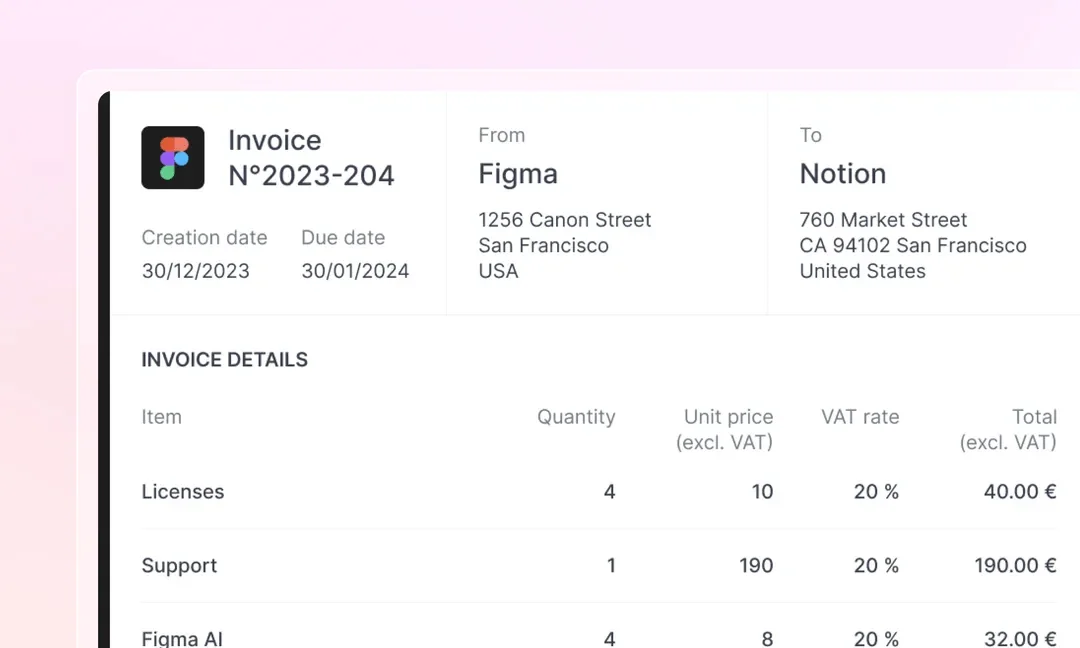Screen dimensions: 1080x648
Task: Click the 40.00 € total for Licenses
Action: point(1020,492)
